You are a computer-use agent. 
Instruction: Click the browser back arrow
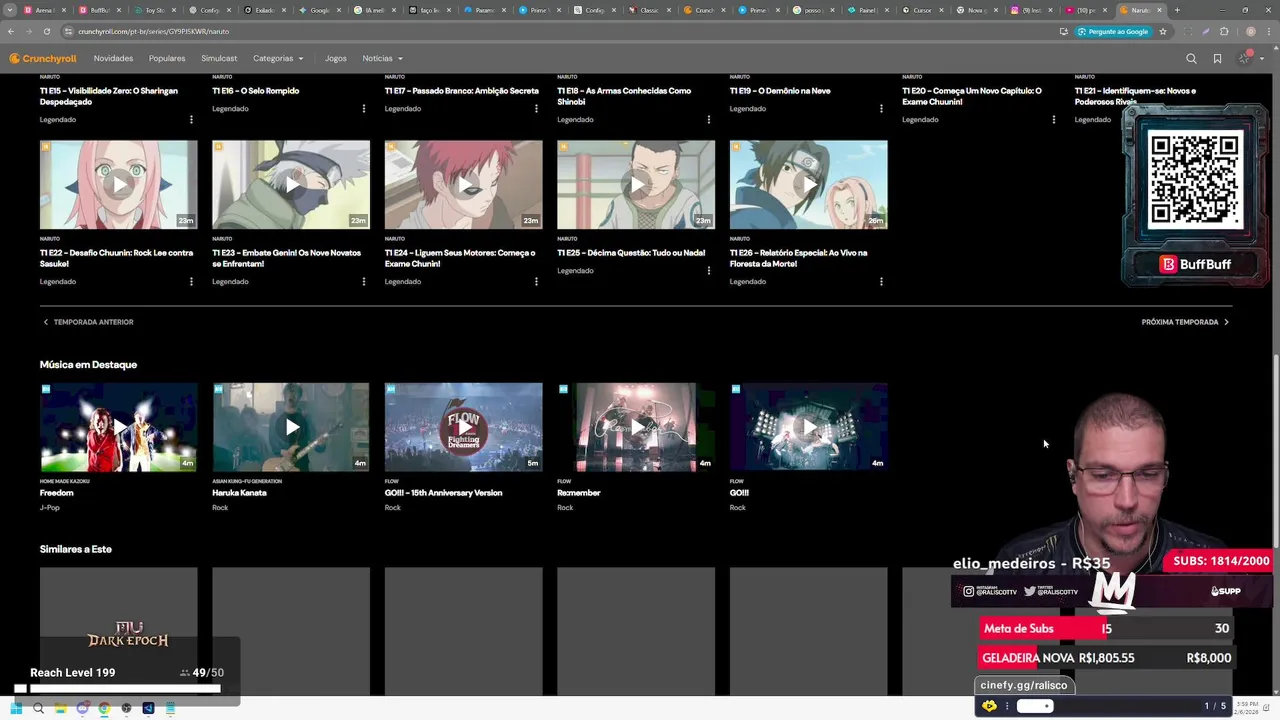click(x=11, y=31)
